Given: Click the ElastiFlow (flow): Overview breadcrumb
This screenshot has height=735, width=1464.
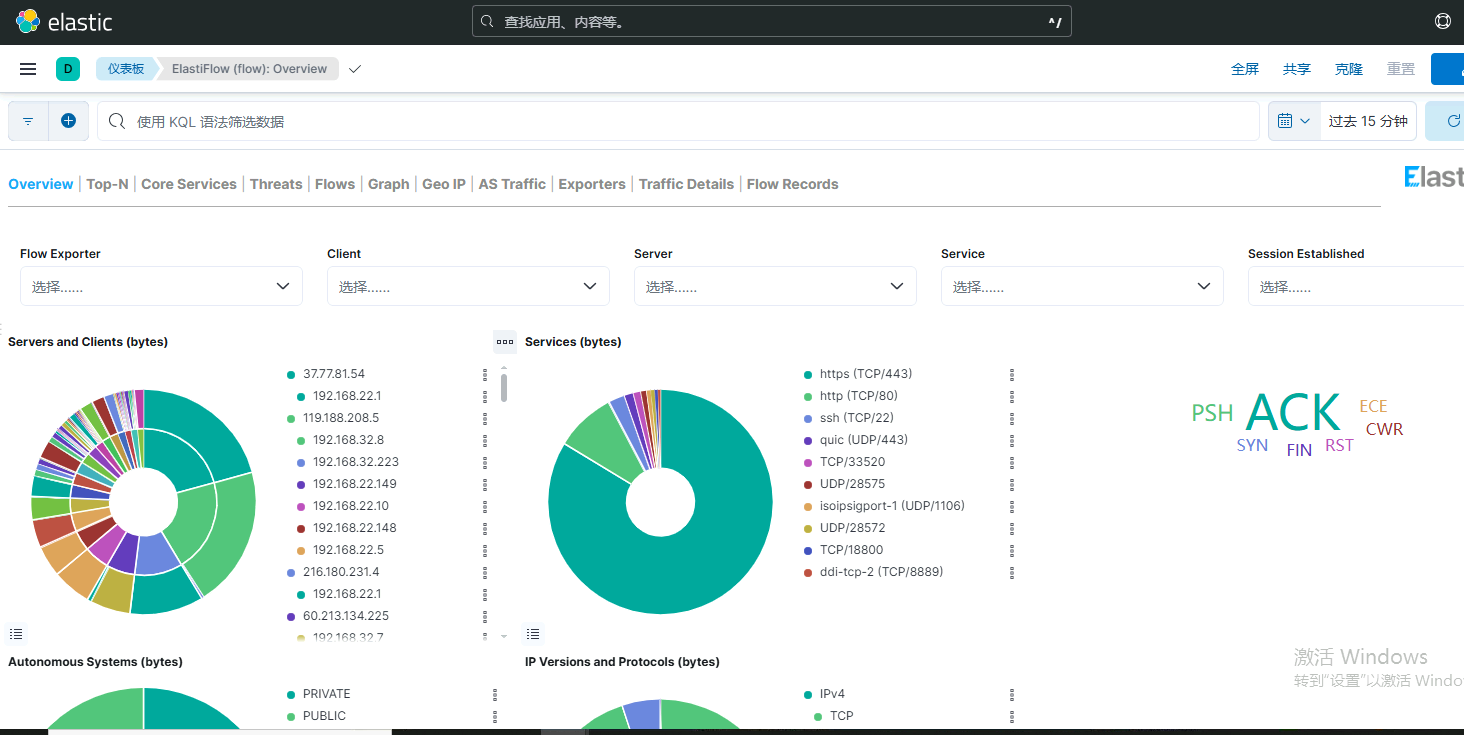Looking at the screenshot, I should pos(249,69).
